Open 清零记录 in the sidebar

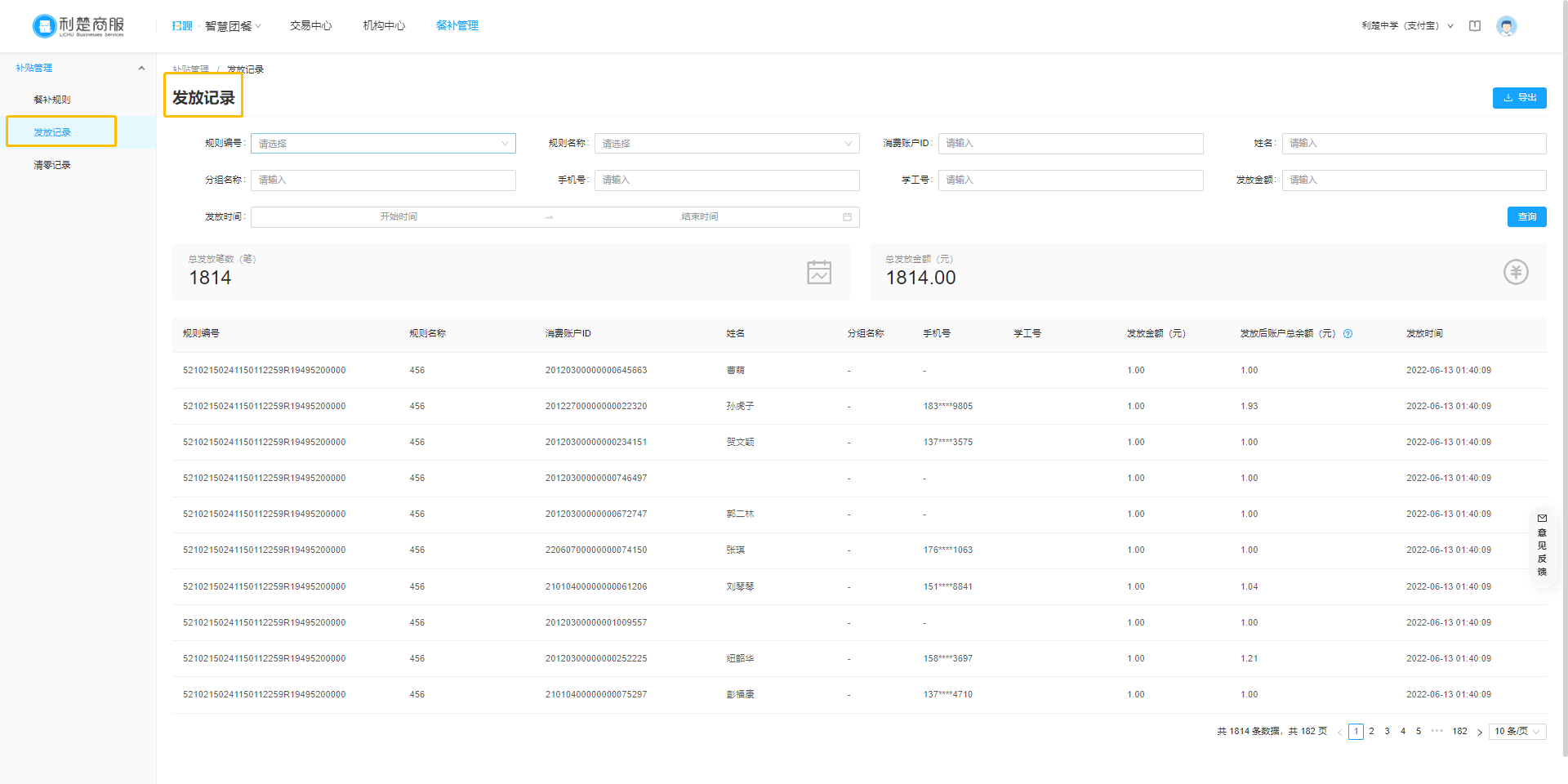[x=52, y=165]
